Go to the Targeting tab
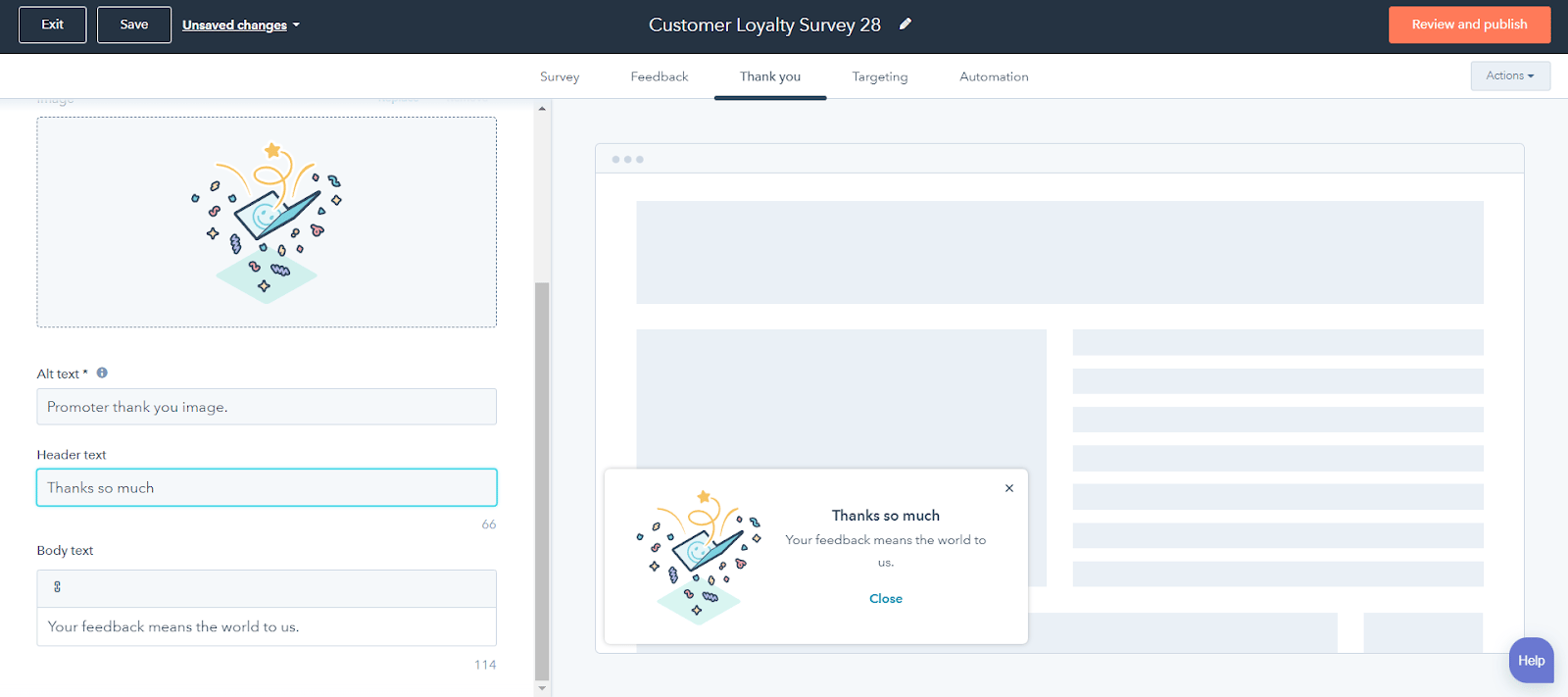The width and height of the screenshot is (1568, 697). click(879, 77)
